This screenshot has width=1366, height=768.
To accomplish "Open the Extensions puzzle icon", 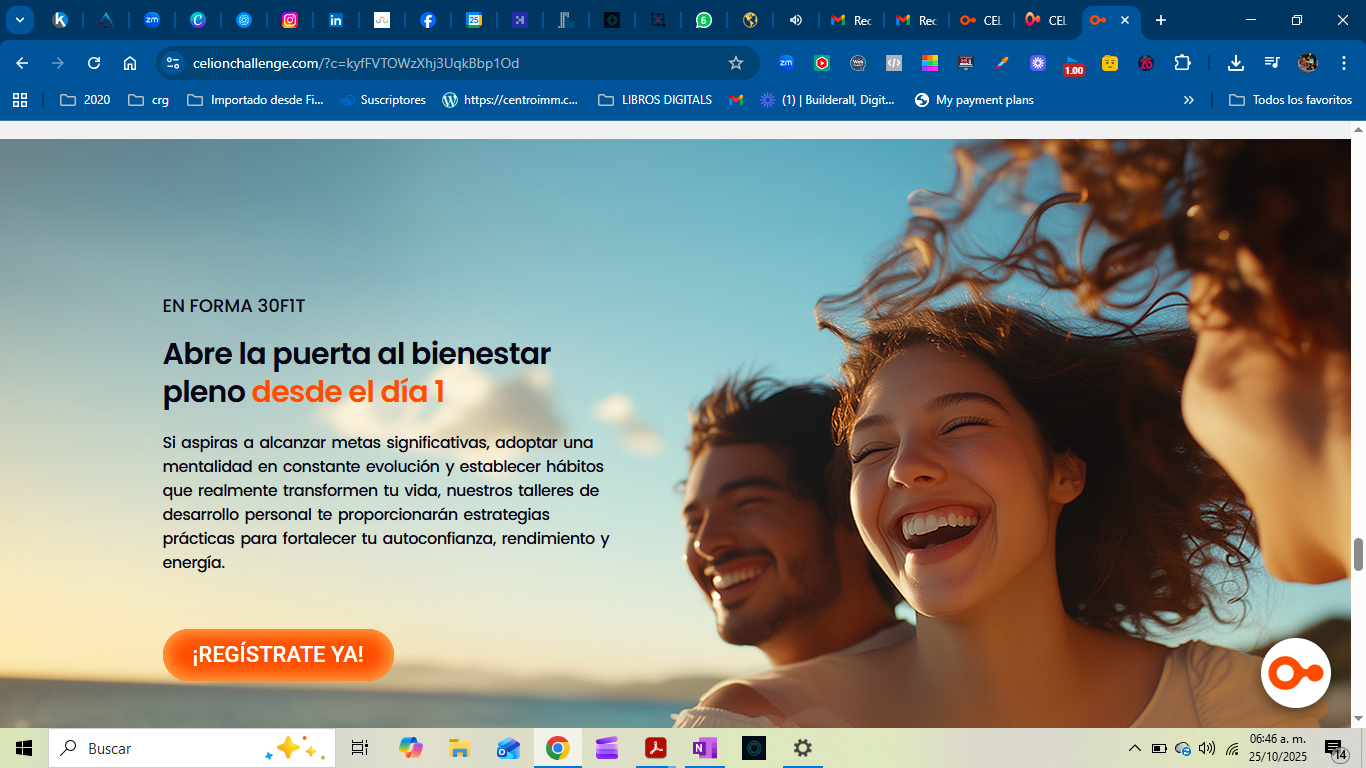I will (1182, 63).
